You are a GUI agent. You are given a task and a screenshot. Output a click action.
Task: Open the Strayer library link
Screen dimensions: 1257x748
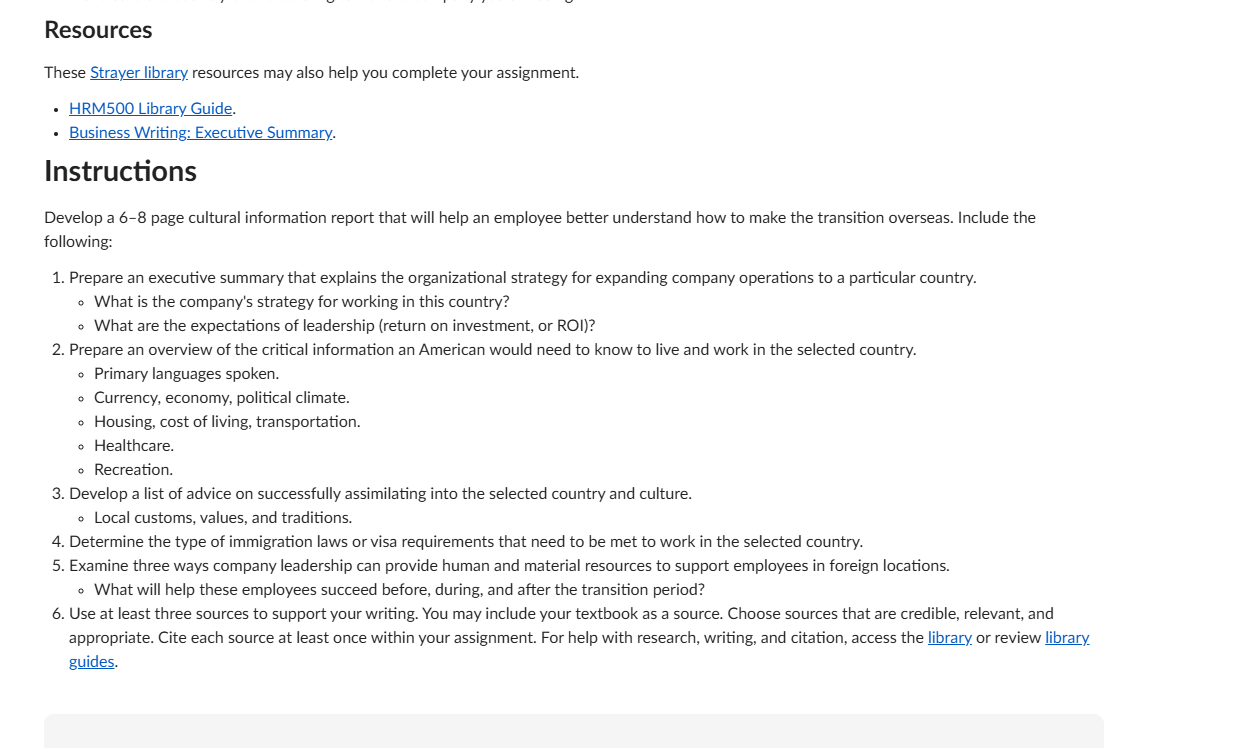click(139, 73)
